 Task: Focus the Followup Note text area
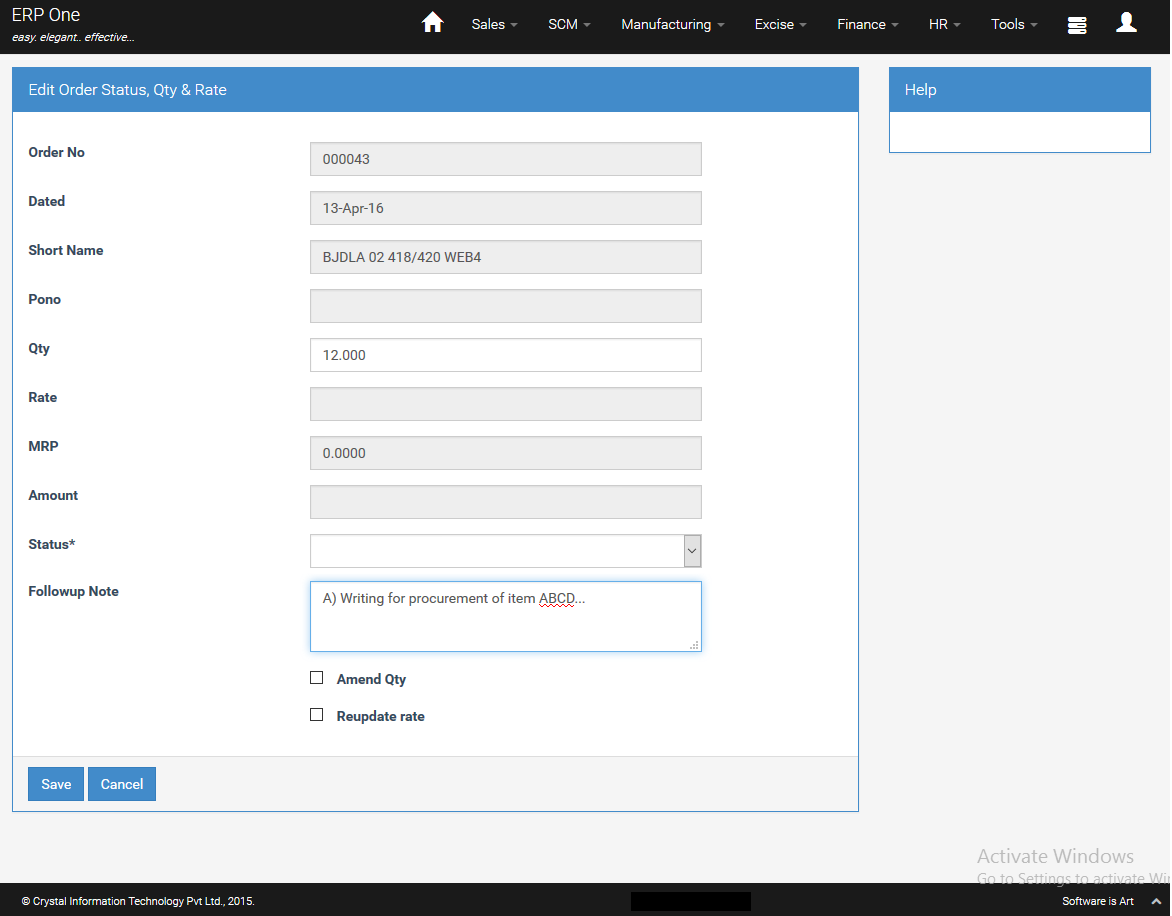coord(505,622)
